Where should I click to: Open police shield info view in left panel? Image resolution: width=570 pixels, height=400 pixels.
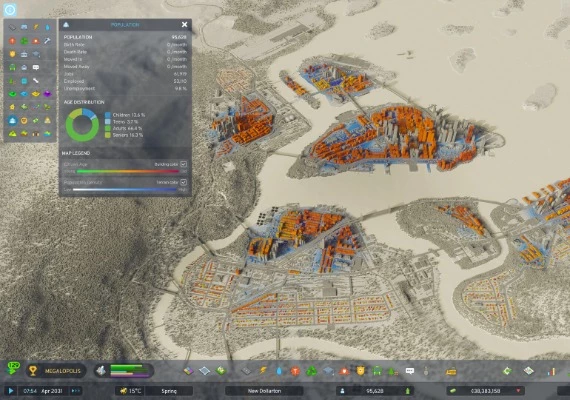12,54
